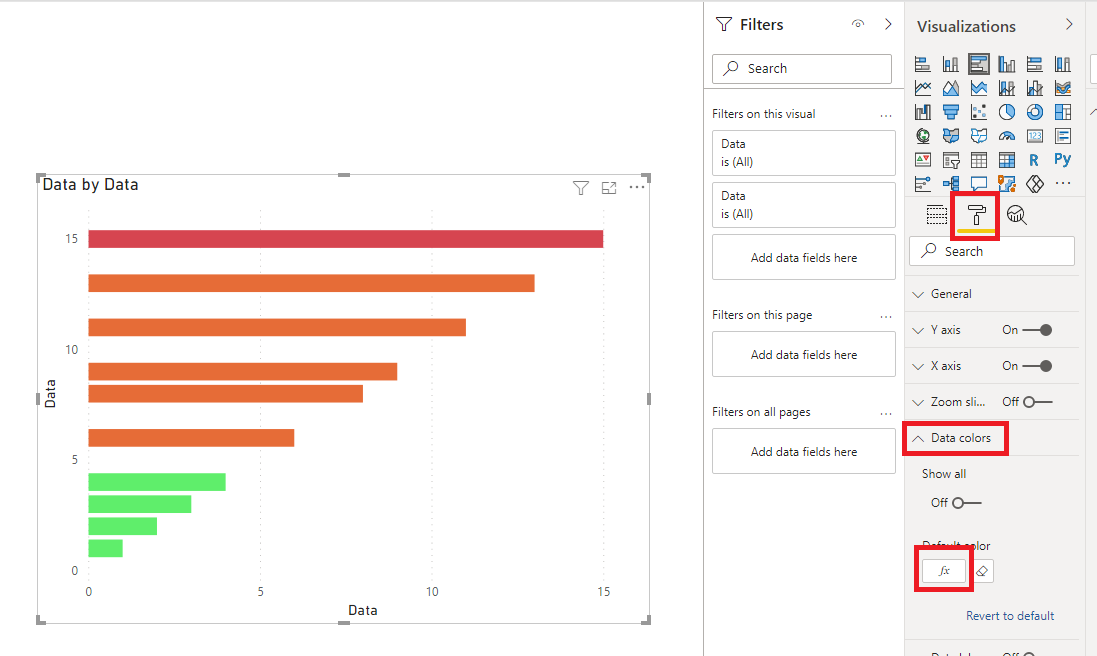The width and height of the screenshot is (1097, 656).
Task: Turn off the Y axis toggle
Action: pos(1038,330)
